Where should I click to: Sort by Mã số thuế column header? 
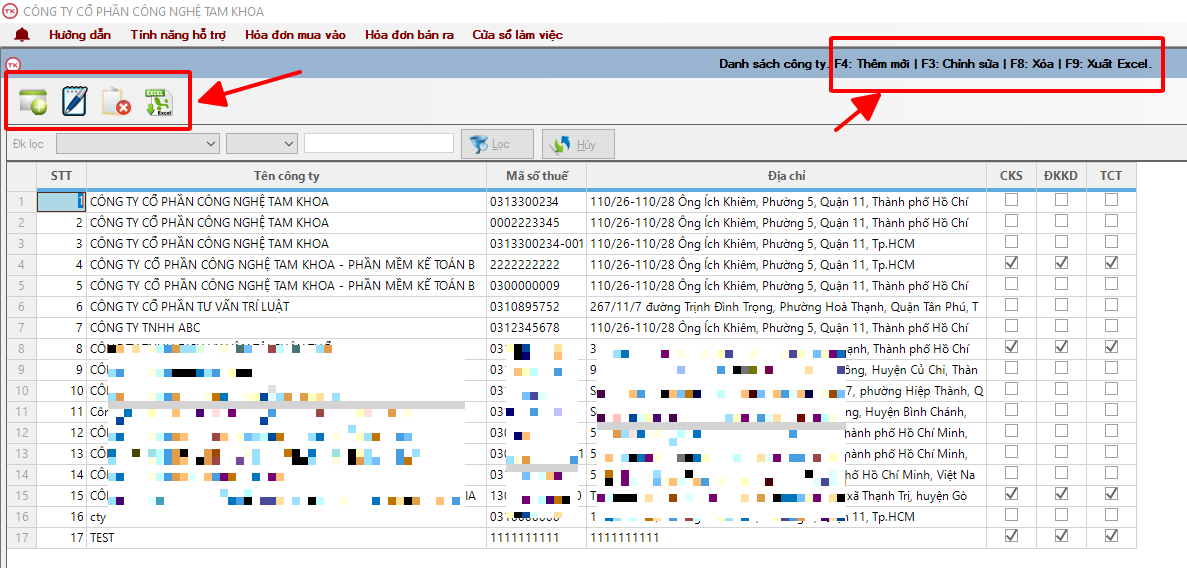[x=535, y=176]
